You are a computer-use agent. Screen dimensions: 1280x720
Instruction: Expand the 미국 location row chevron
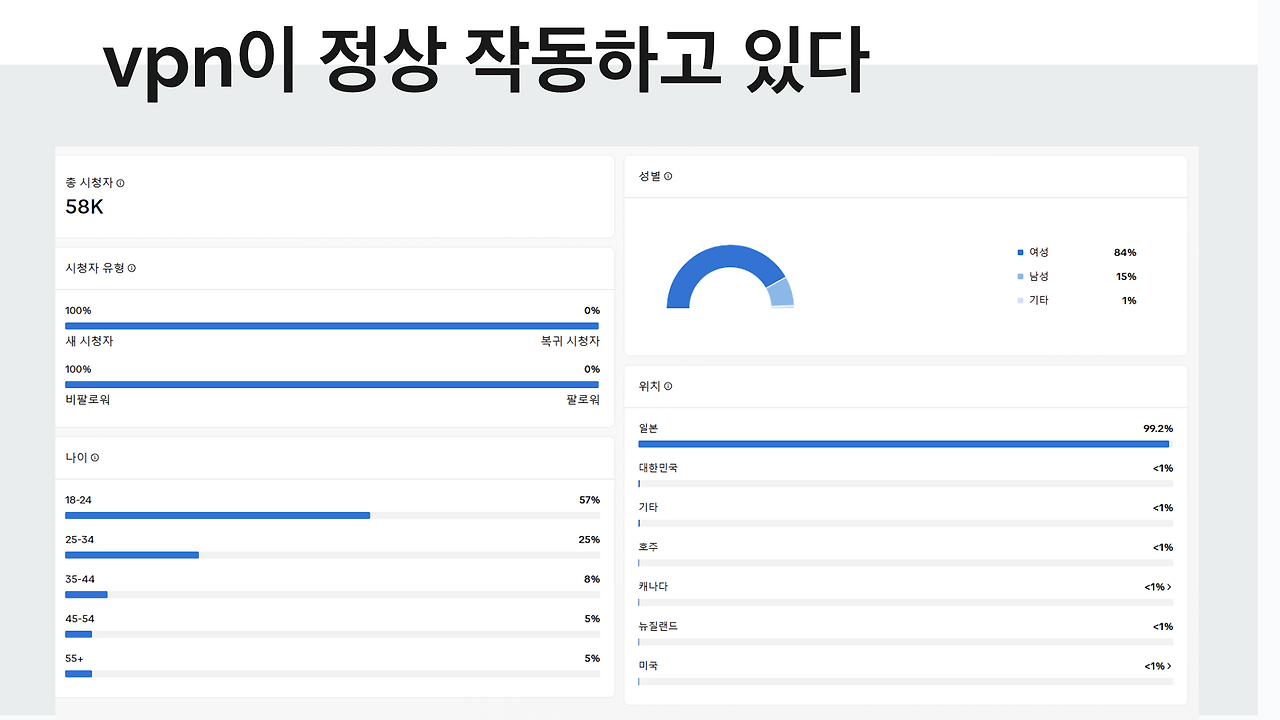[x=1169, y=666]
